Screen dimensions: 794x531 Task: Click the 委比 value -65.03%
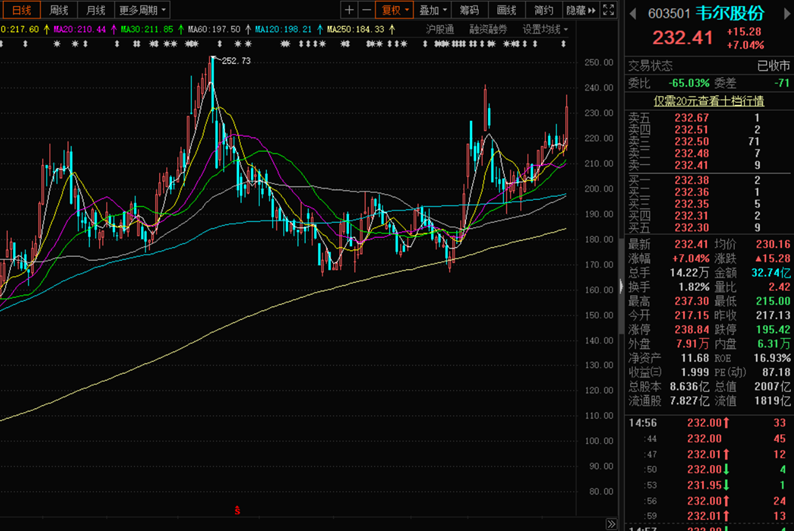689,83
